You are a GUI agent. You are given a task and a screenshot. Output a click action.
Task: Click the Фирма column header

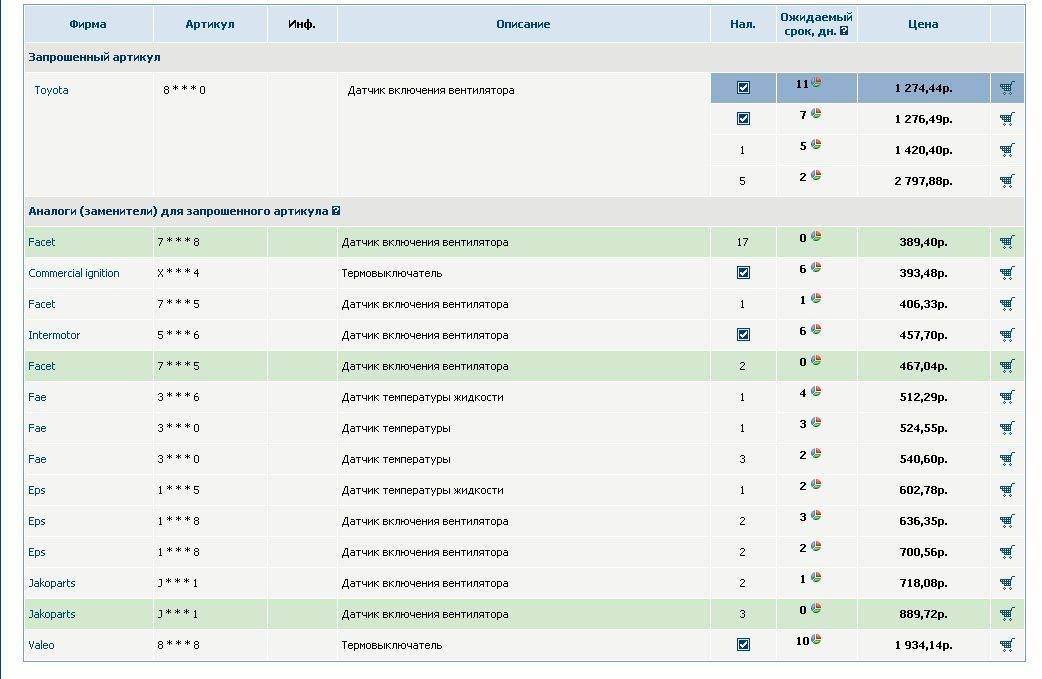[88, 24]
